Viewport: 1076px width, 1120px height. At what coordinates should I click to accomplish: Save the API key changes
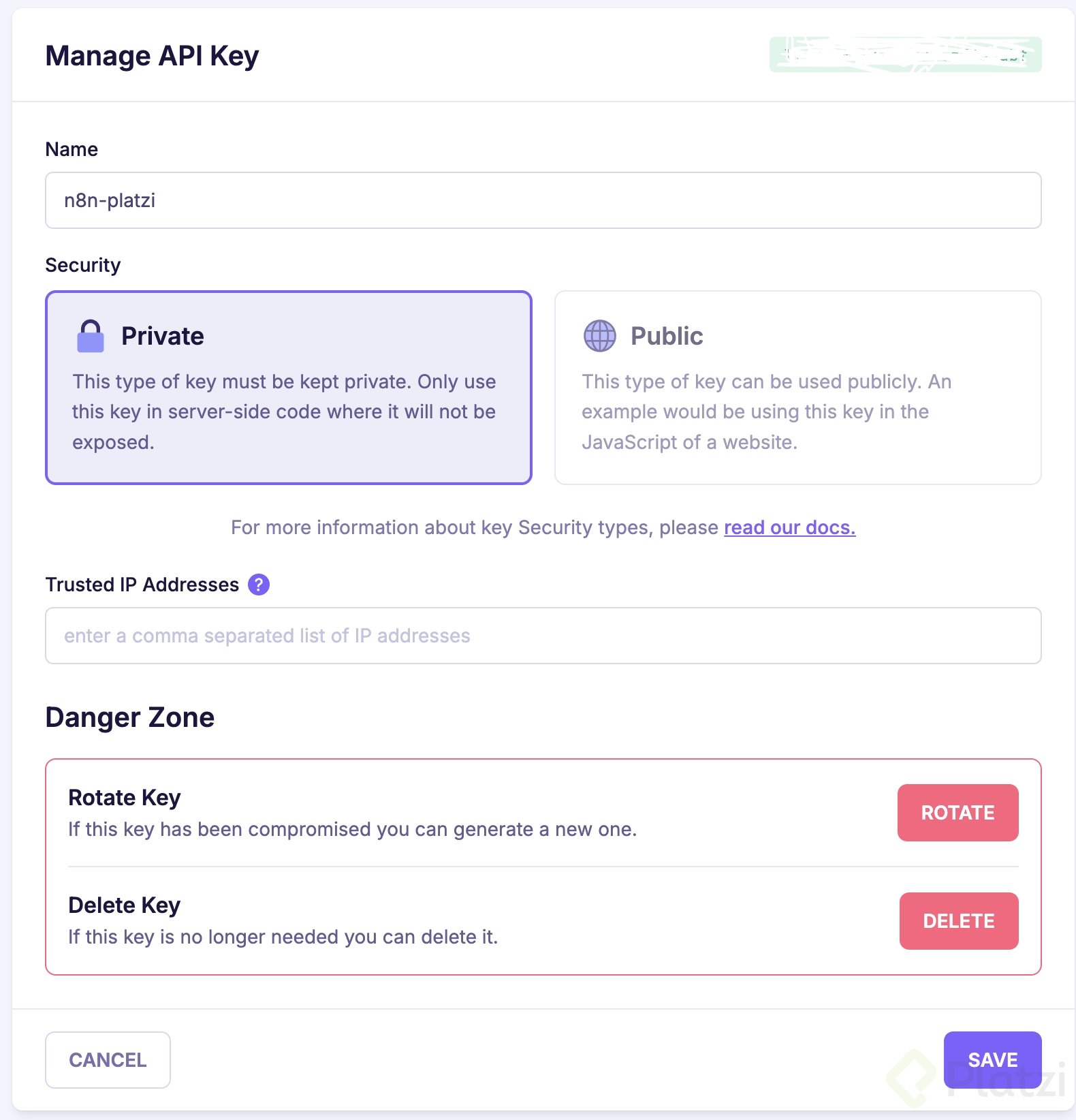click(992, 1060)
